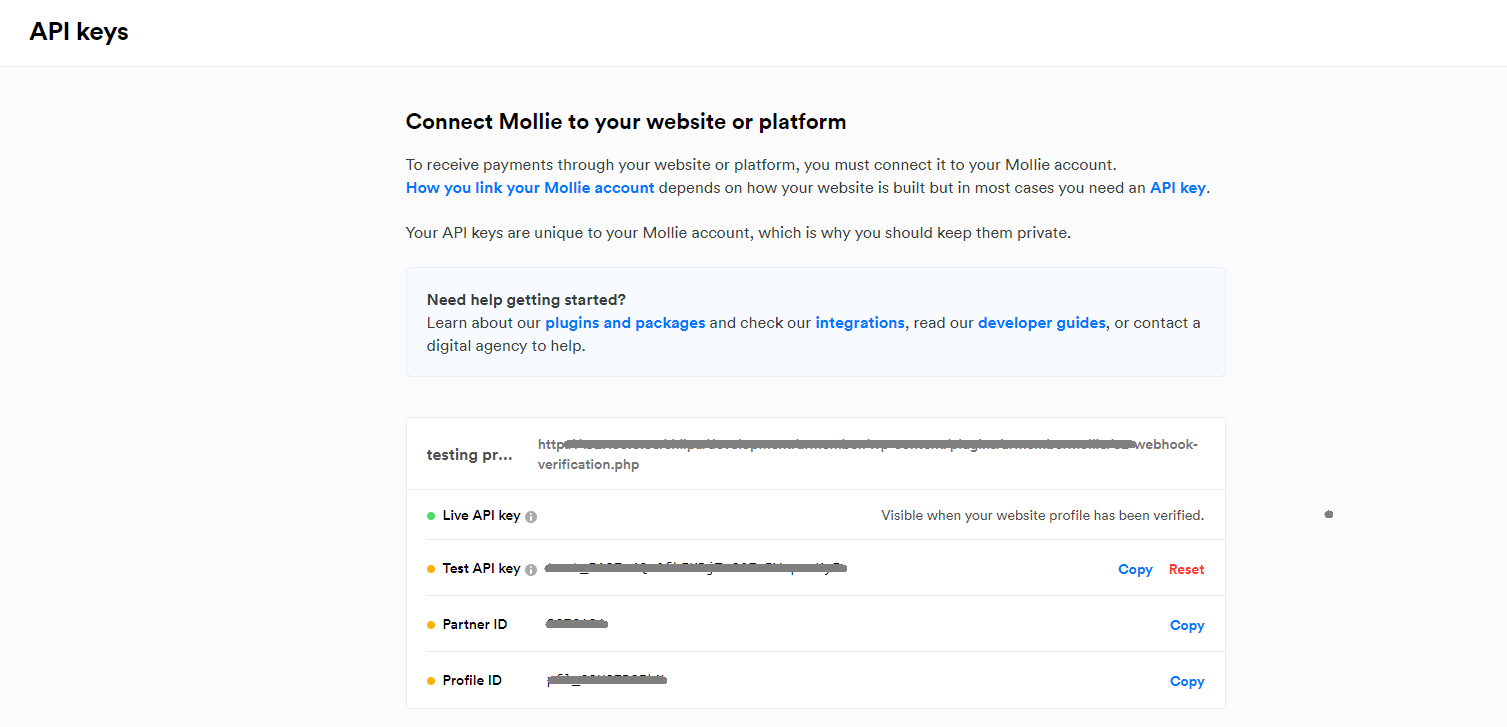
Task: Click the orange dot for Test API key
Action: (x=431, y=569)
